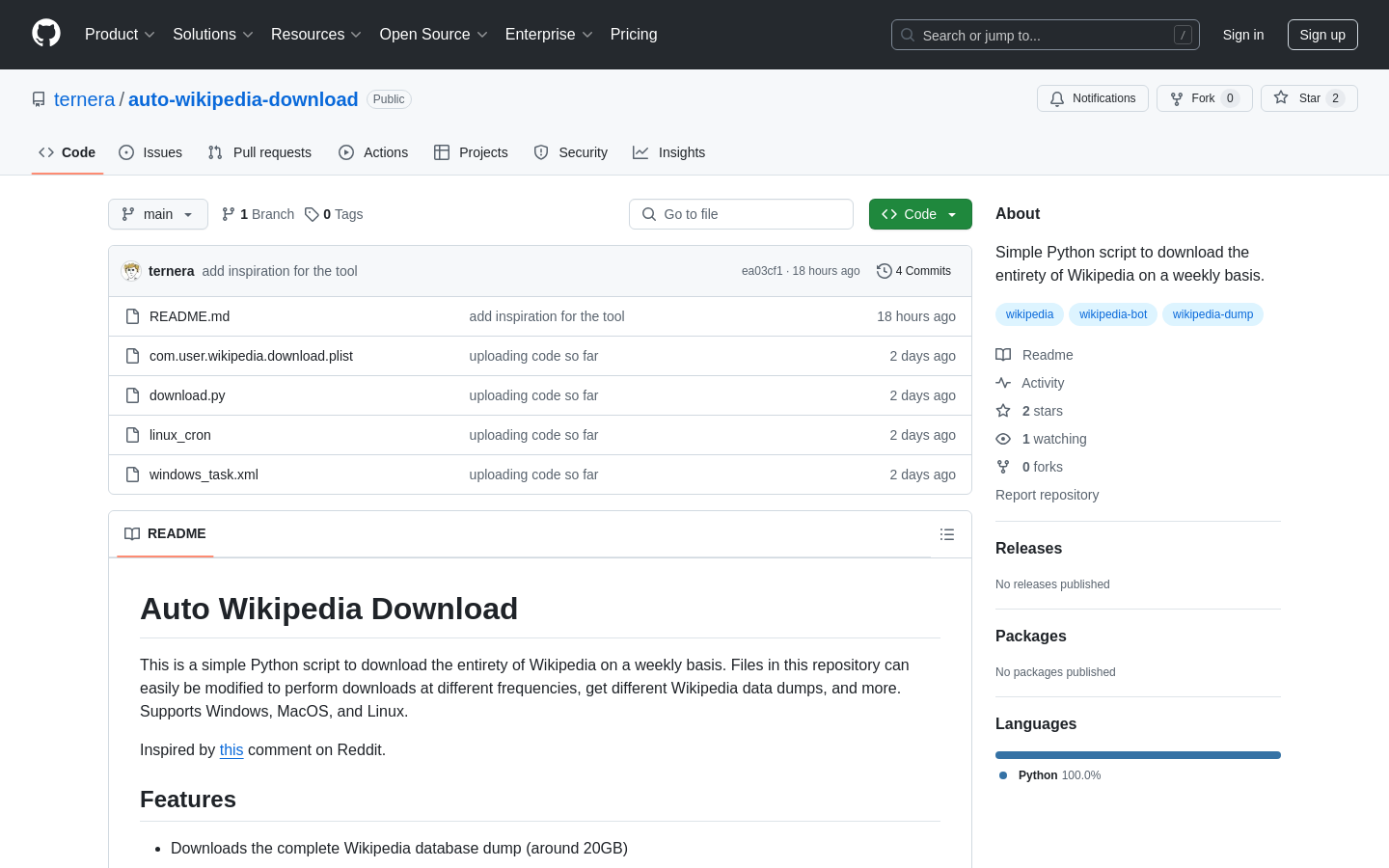Image resolution: width=1389 pixels, height=868 pixels.
Task: Switch to the Security tab
Action: click(571, 152)
